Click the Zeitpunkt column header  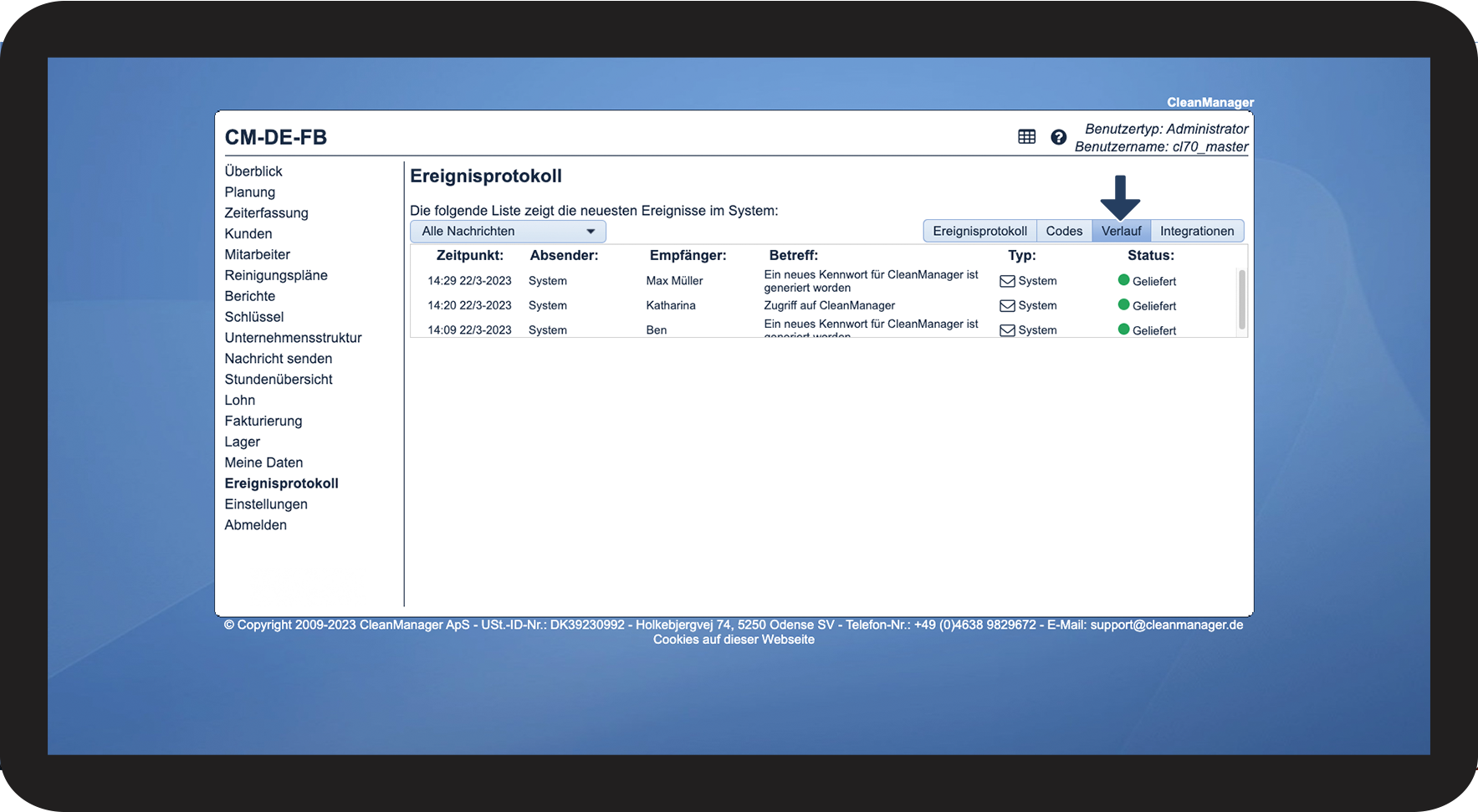click(x=470, y=256)
